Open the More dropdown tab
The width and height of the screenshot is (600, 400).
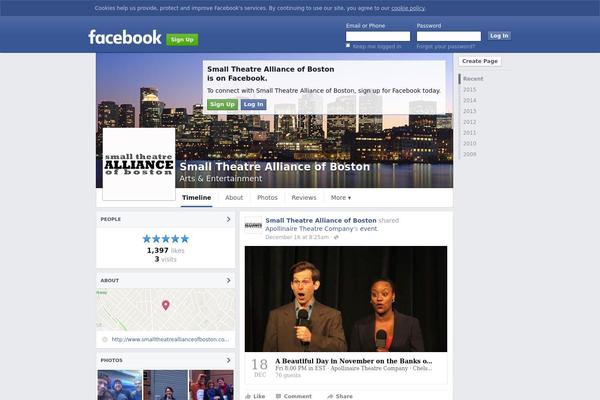point(341,198)
